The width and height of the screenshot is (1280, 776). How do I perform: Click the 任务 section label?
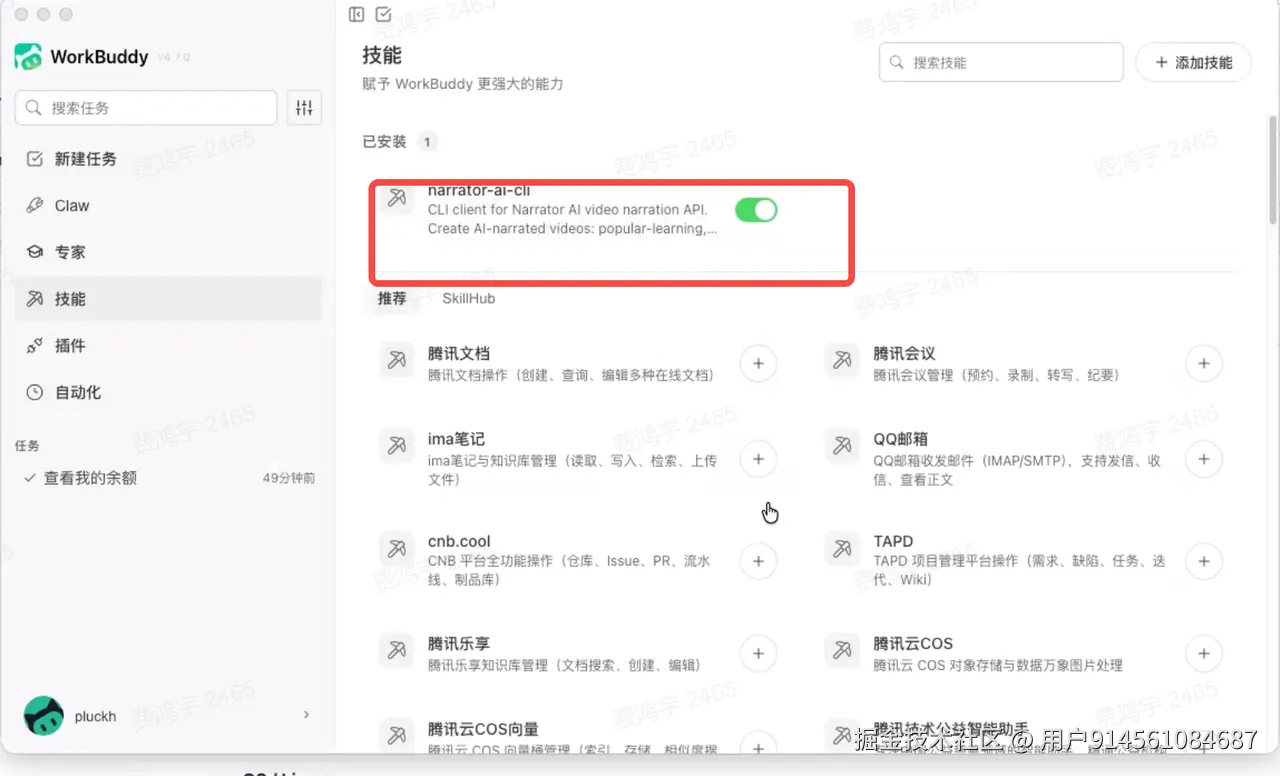[x=27, y=445]
